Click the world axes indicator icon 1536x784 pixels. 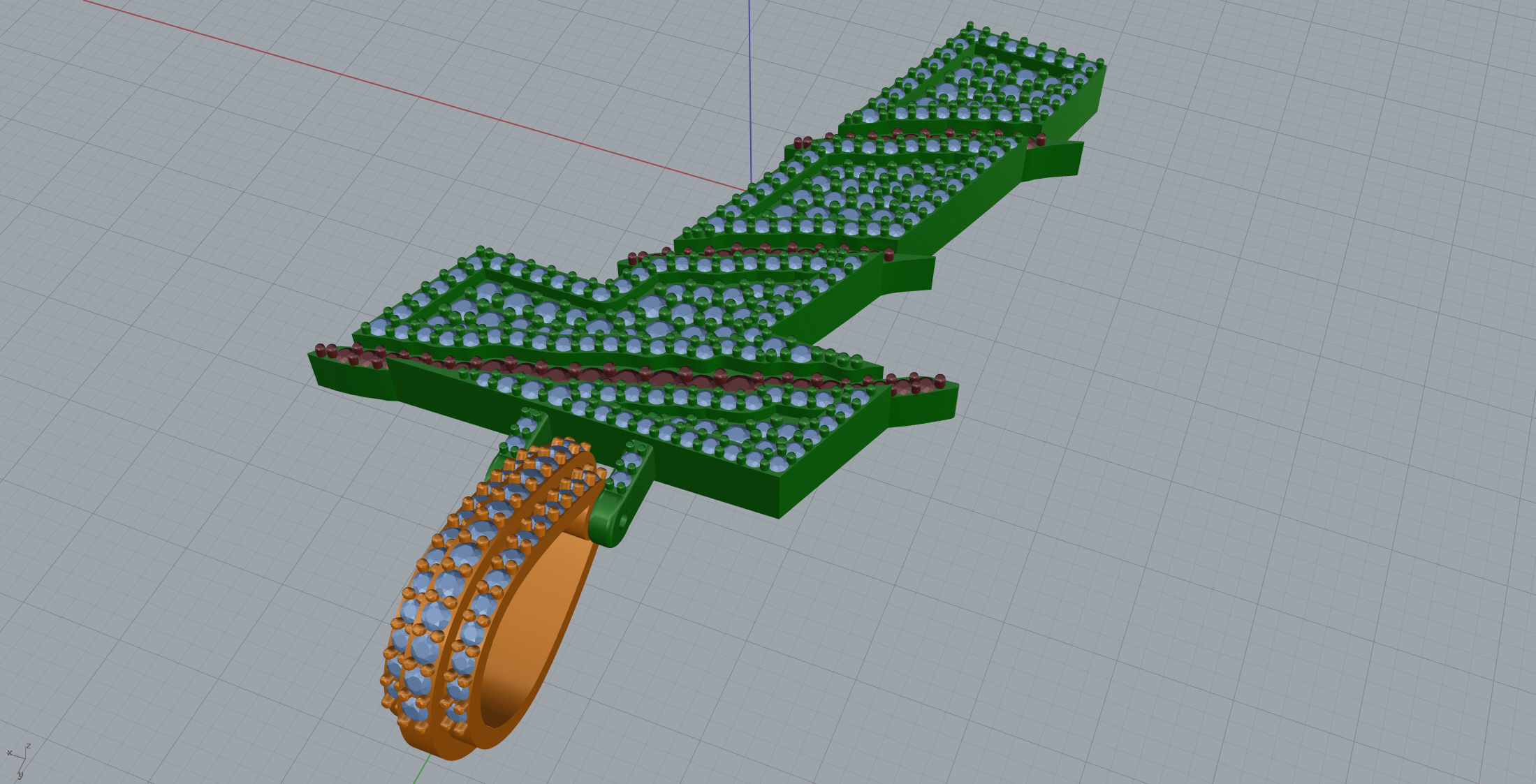[x=19, y=761]
